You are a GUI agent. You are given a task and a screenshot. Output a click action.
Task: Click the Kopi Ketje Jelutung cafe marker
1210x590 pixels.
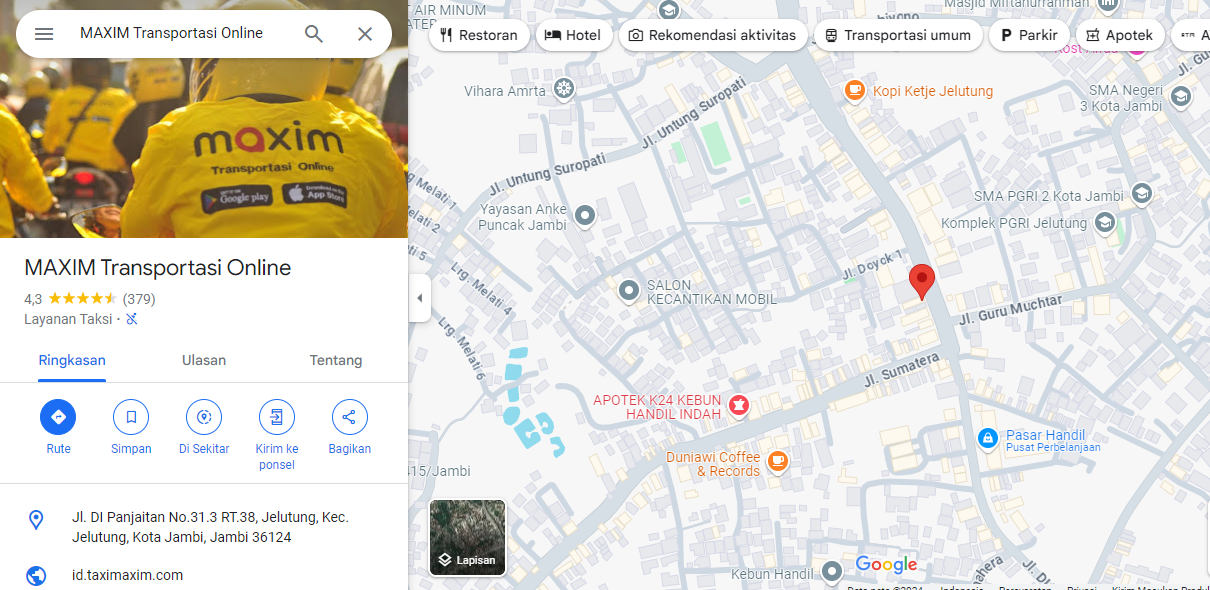point(854,91)
